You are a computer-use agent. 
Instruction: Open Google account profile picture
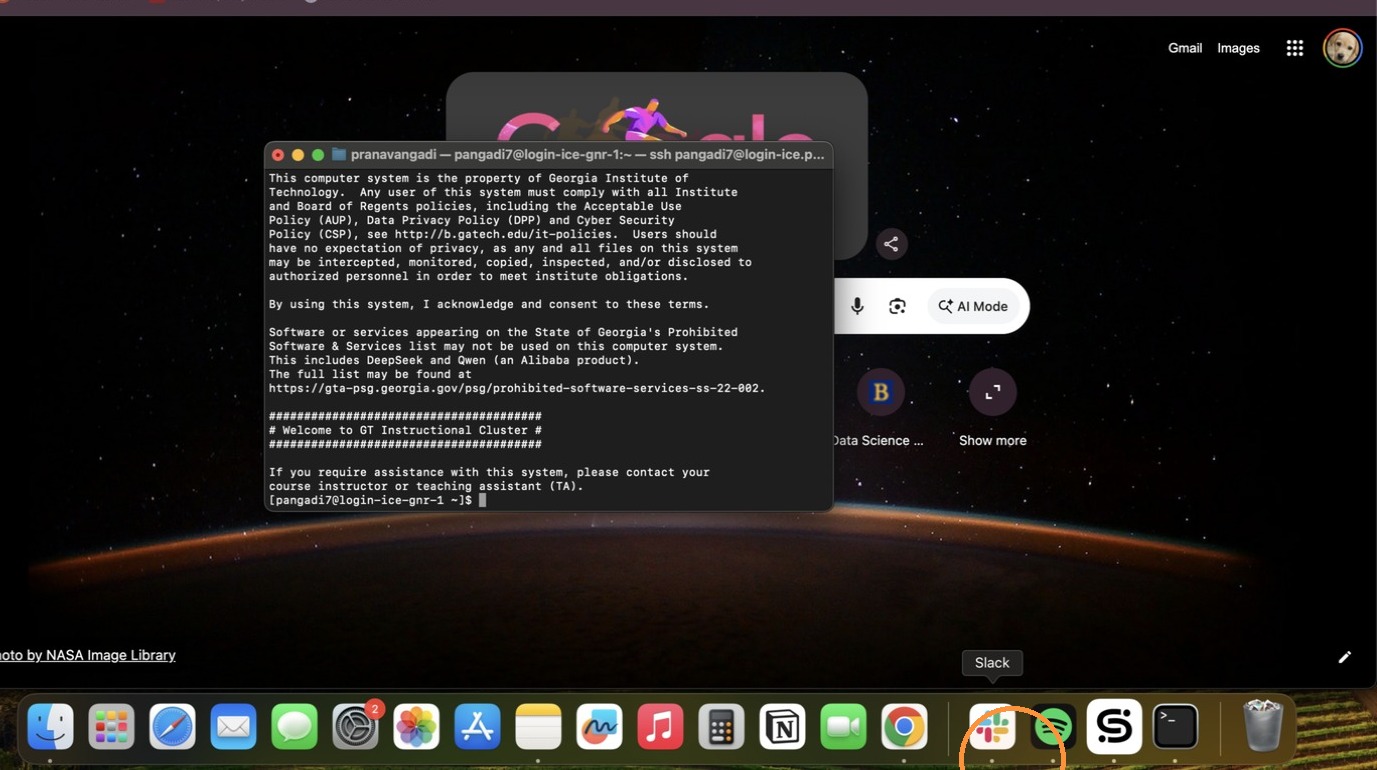1342,48
